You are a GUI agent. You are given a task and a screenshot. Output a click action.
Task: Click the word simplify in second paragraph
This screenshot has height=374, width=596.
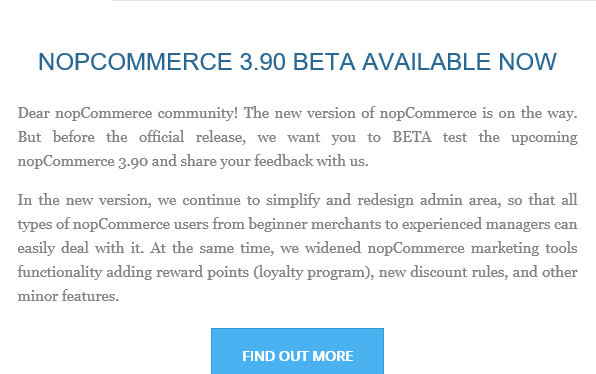point(293,200)
